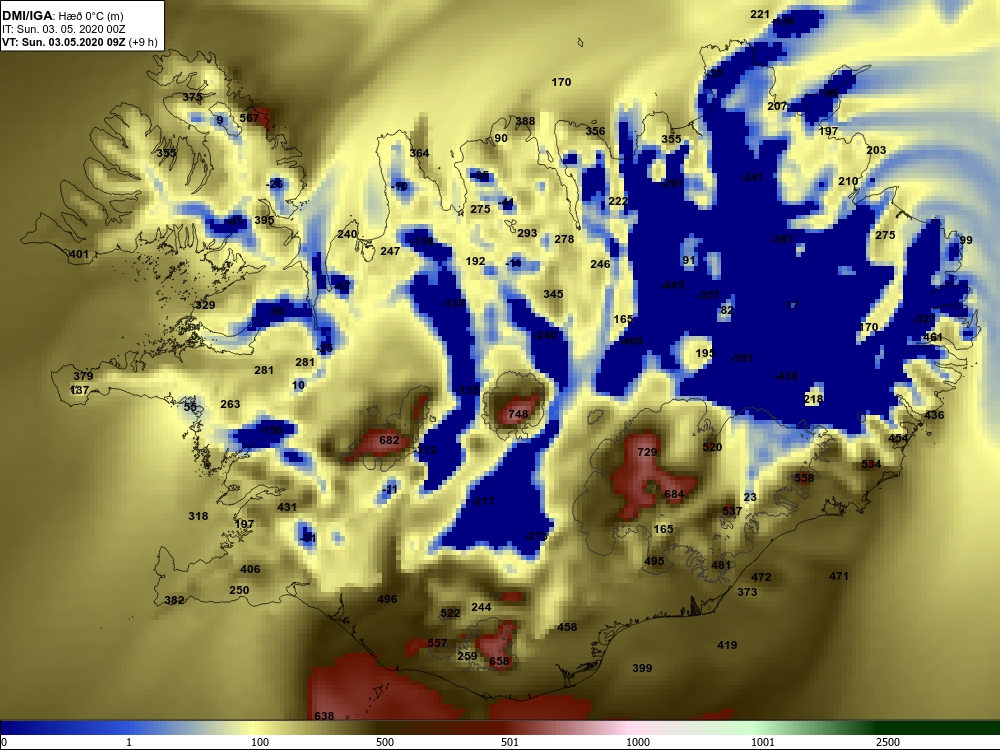Image resolution: width=1000 pixels, height=750 pixels.
Task: Click the map value '522'
Action: tap(450, 613)
